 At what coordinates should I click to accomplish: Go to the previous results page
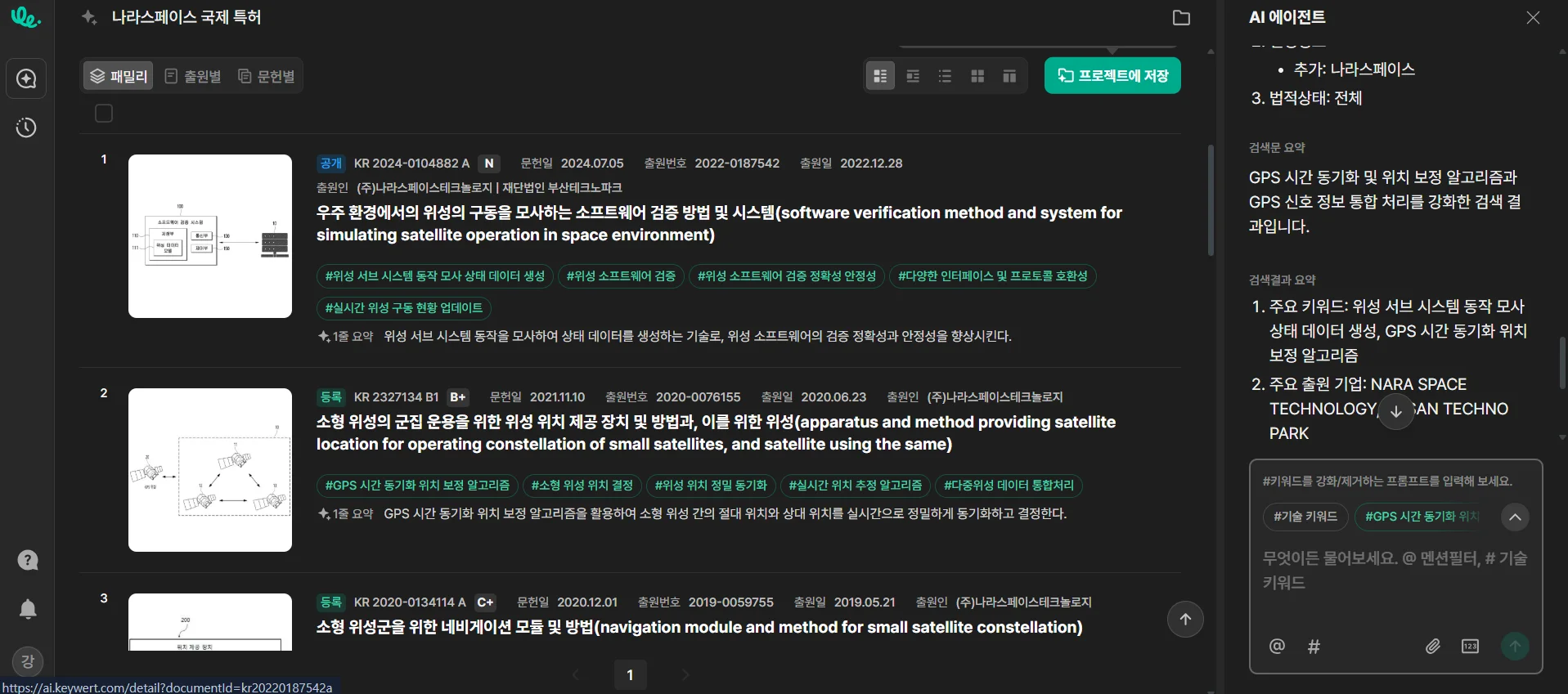click(x=576, y=675)
